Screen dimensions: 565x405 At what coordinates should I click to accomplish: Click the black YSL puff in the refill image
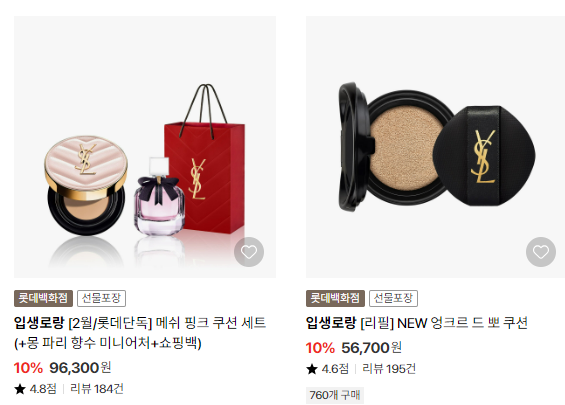(x=484, y=156)
